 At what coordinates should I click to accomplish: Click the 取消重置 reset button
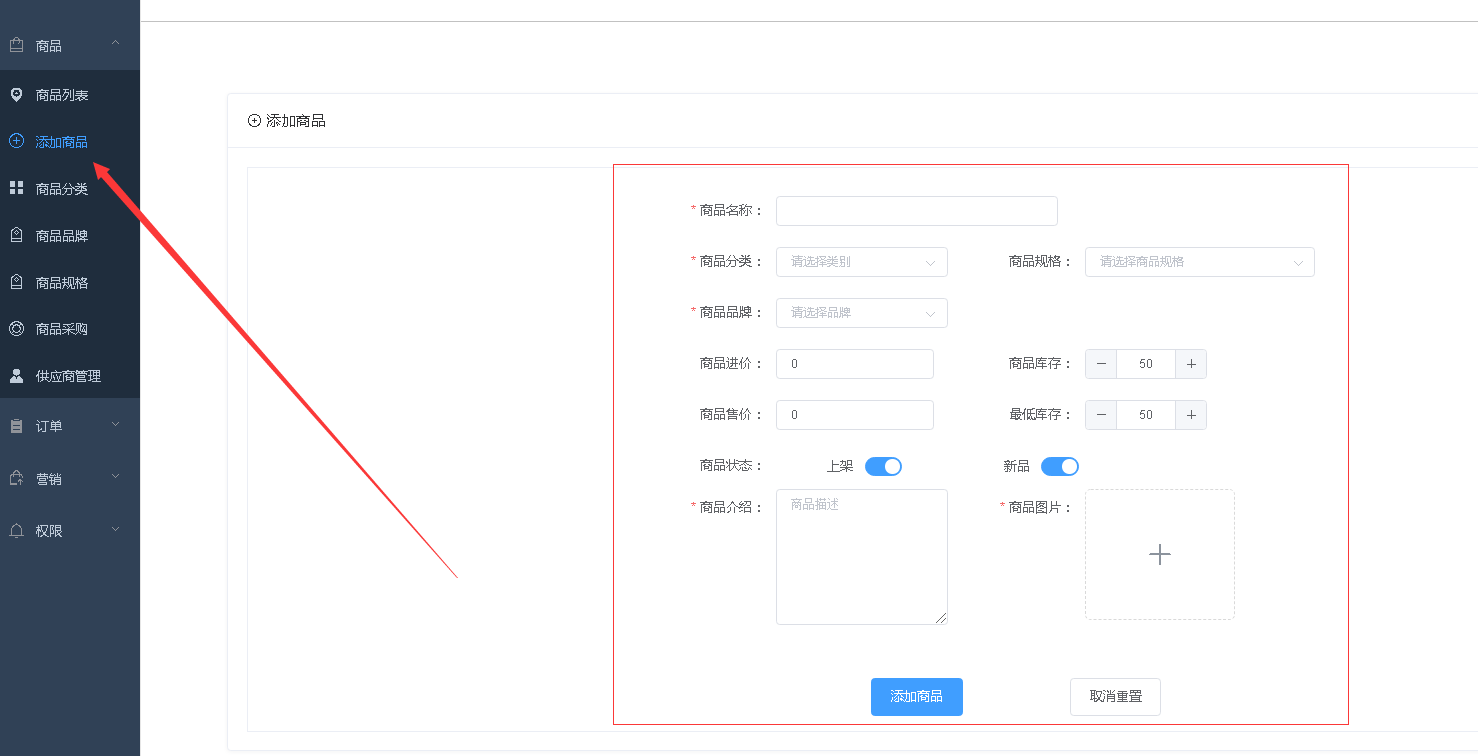point(1115,697)
